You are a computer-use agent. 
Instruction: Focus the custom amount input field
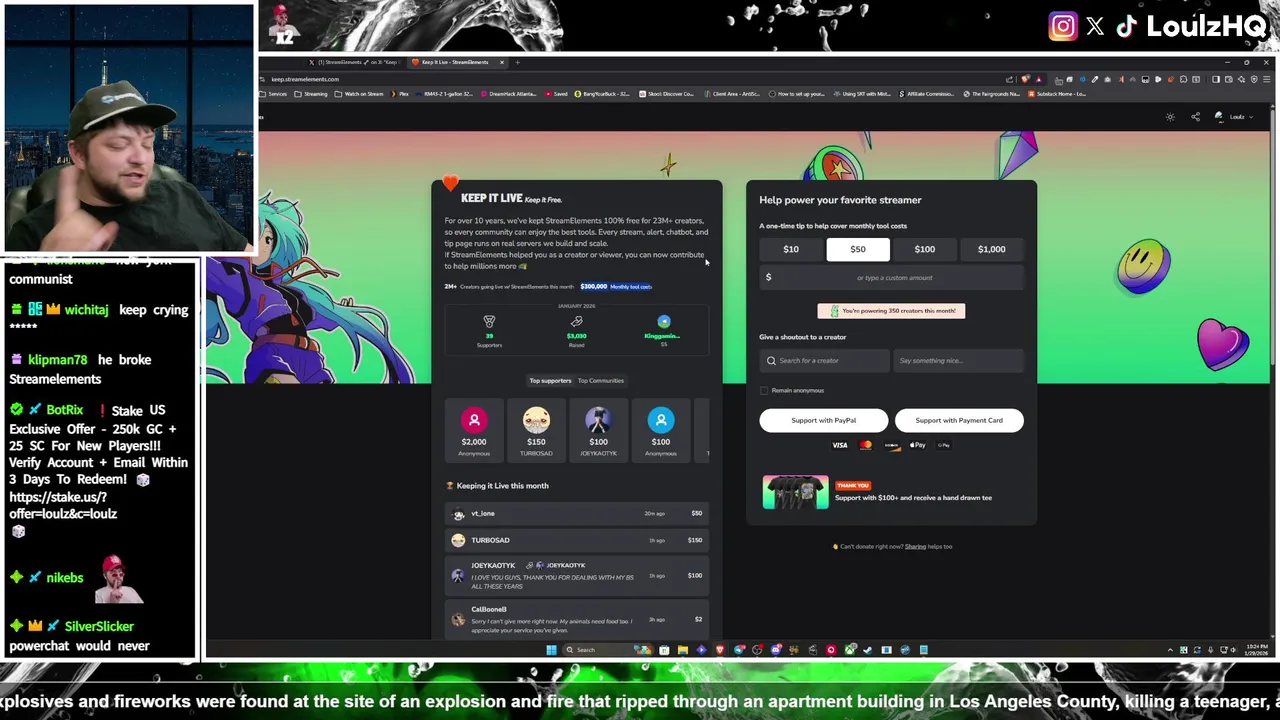[x=892, y=277]
